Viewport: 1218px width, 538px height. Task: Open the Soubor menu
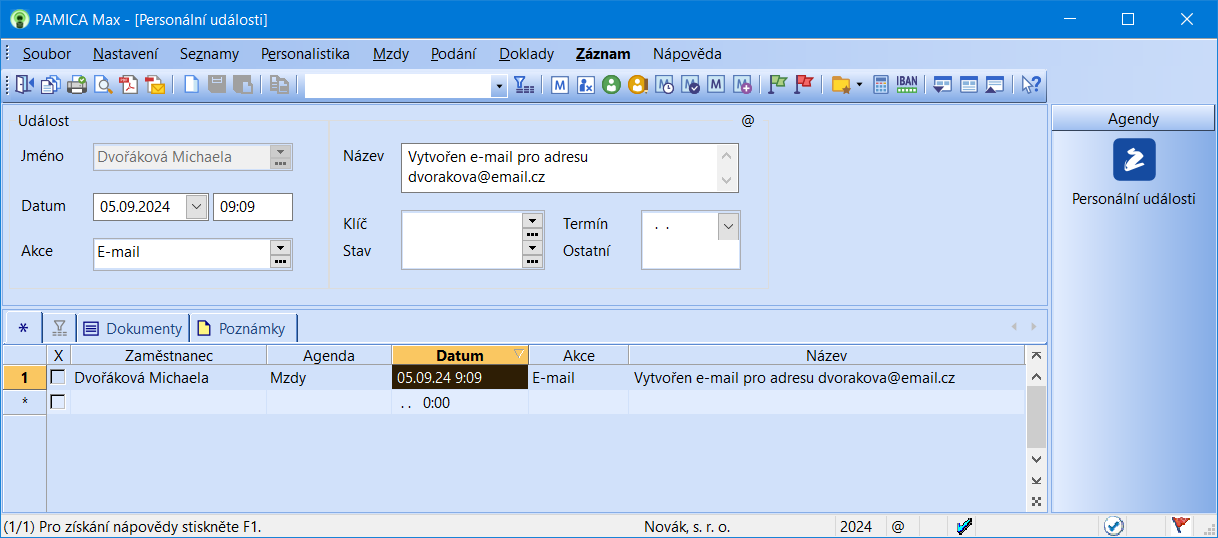[x=47, y=54]
